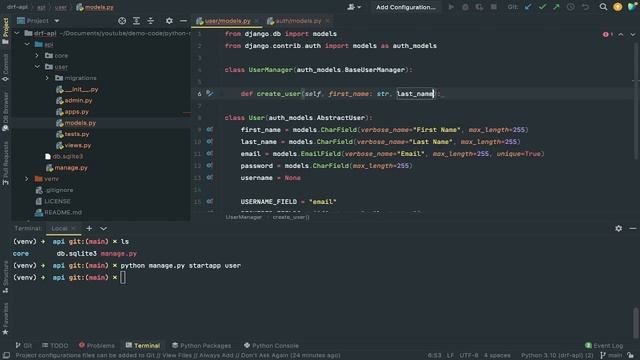The image size is (640, 360).
Task: Click UserManager in editor breadcrumb
Action: pyautogui.click(x=244, y=217)
